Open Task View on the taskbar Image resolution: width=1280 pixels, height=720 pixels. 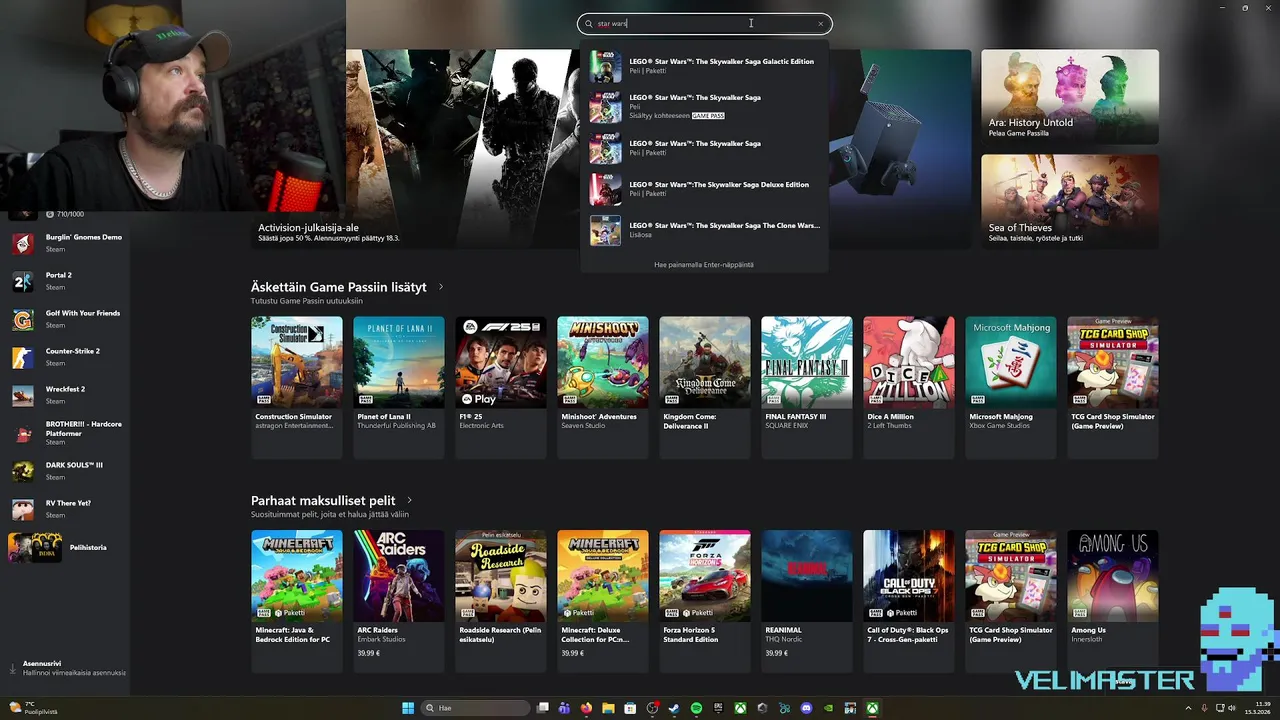(542, 708)
